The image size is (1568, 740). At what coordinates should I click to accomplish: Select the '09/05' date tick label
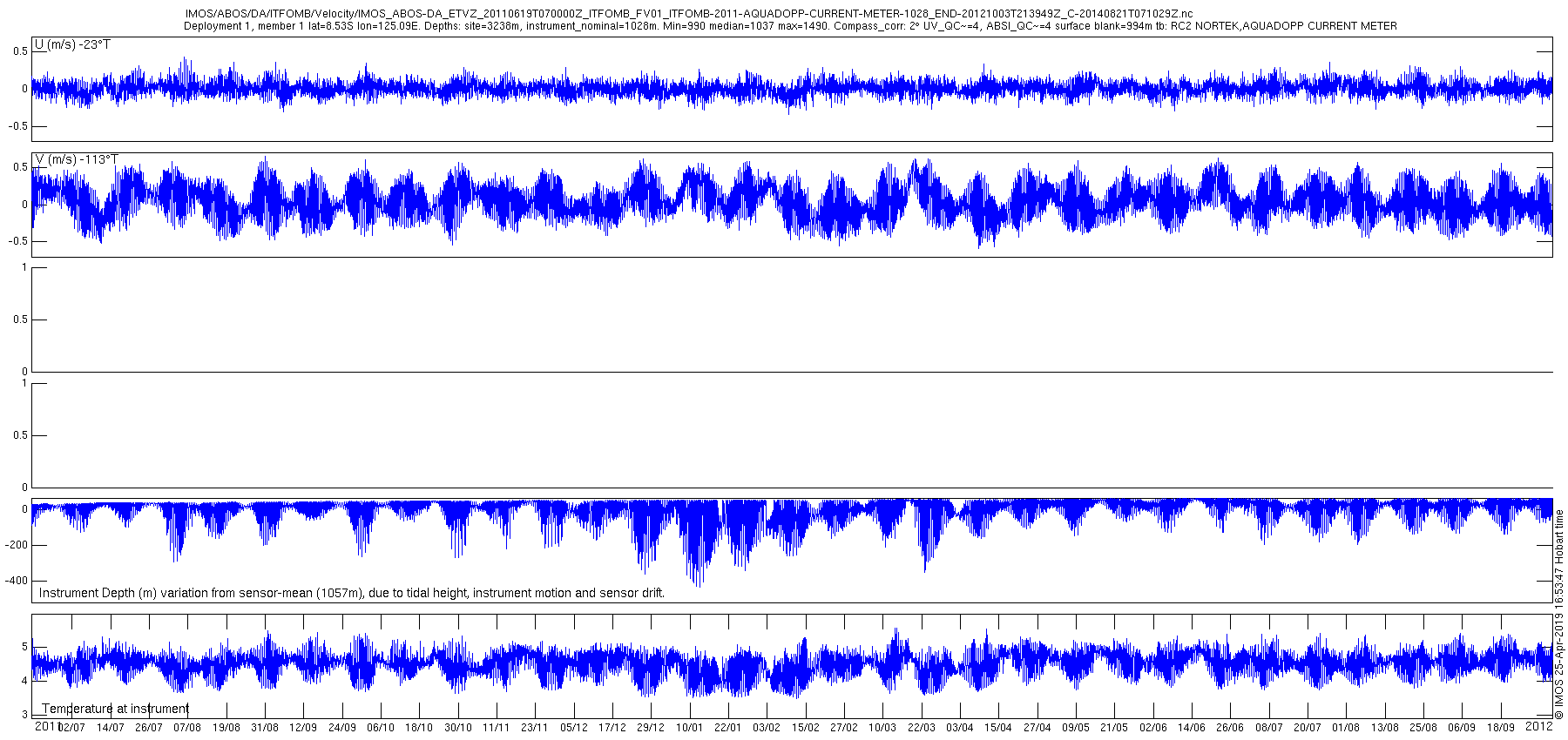point(1076,728)
